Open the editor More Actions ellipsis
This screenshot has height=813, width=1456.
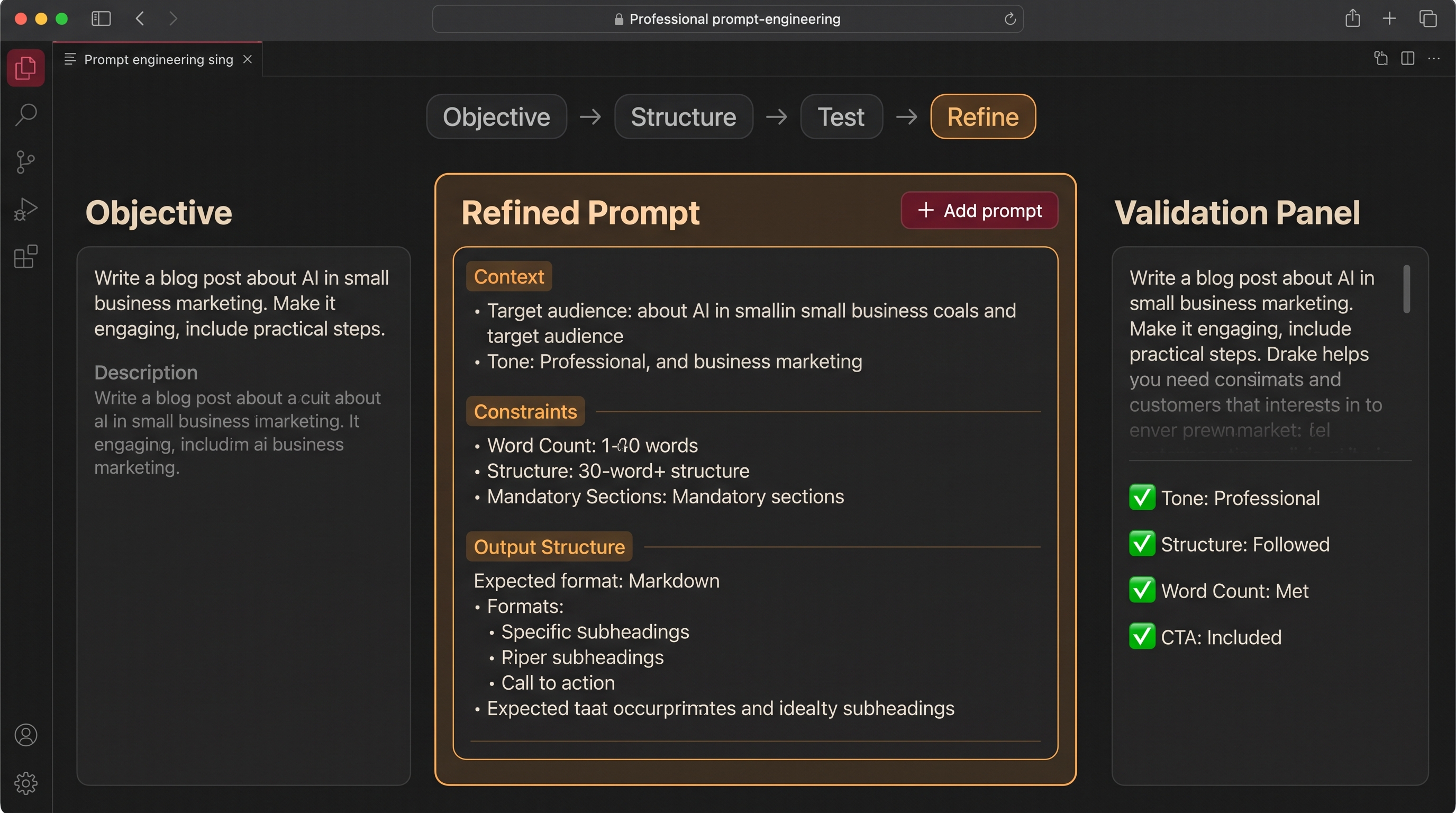[x=1434, y=58]
